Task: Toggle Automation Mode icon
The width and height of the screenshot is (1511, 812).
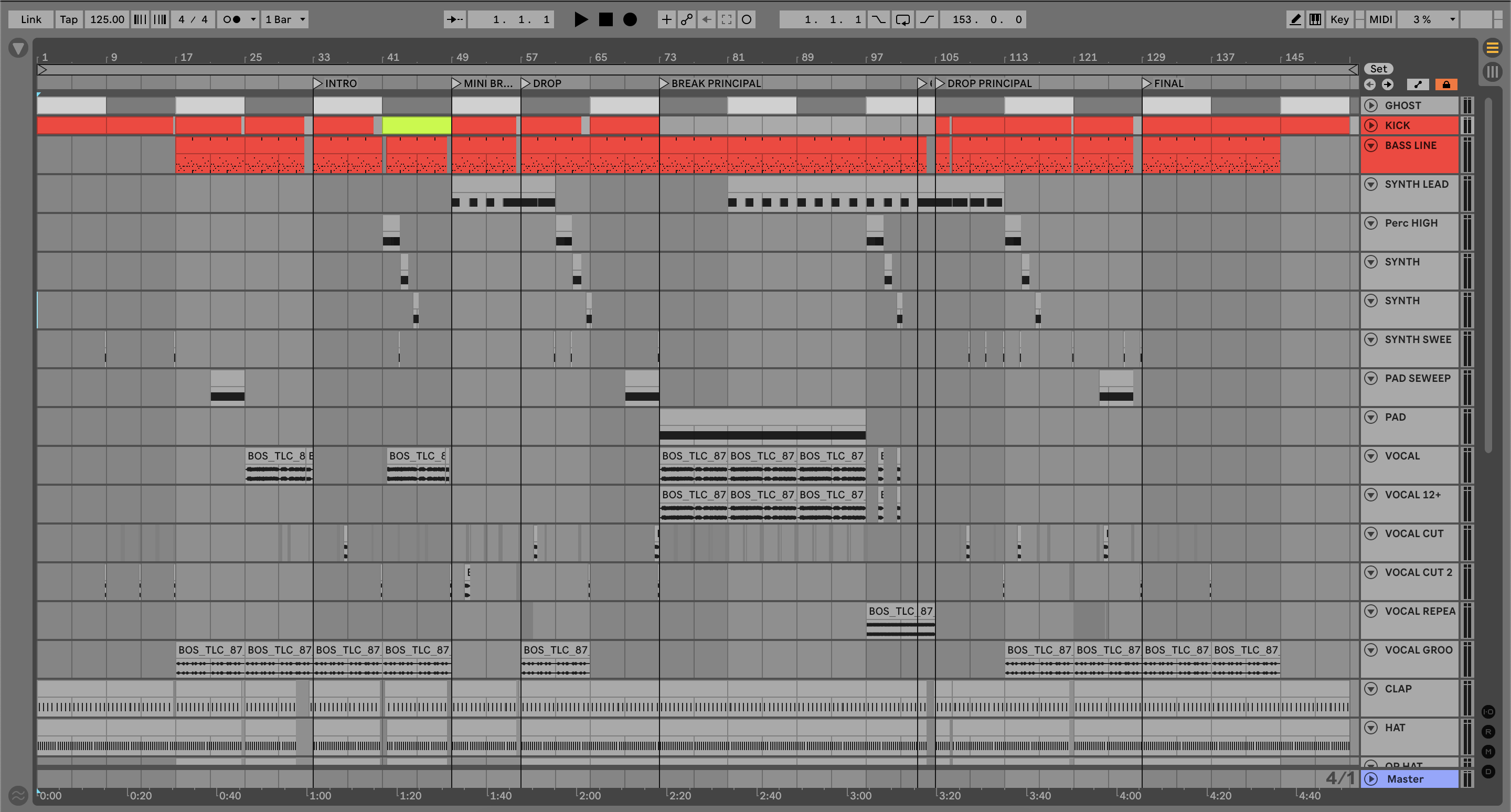Action: click(1418, 84)
